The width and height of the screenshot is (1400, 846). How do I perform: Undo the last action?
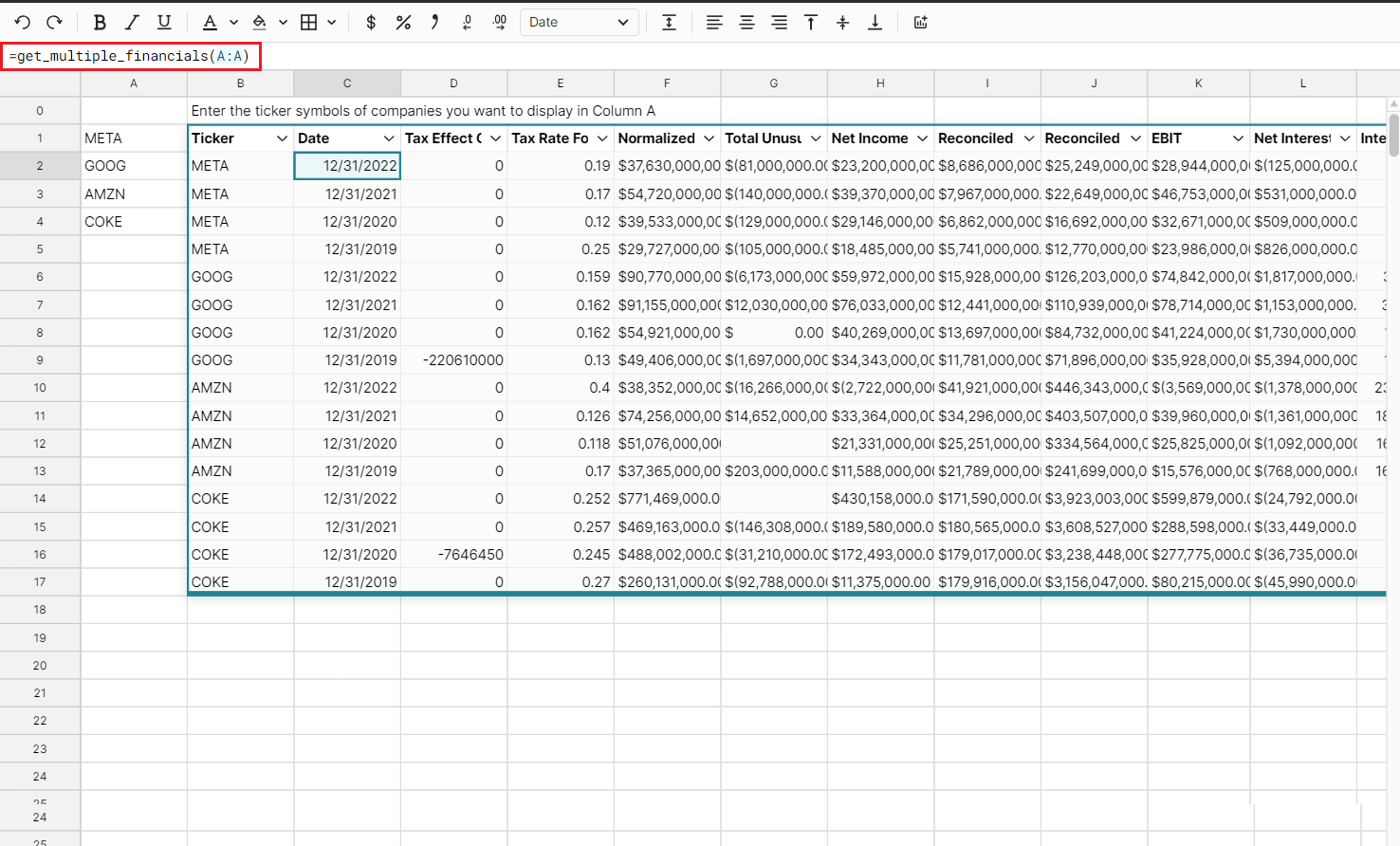pyautogui.click(x=21, y=22)
